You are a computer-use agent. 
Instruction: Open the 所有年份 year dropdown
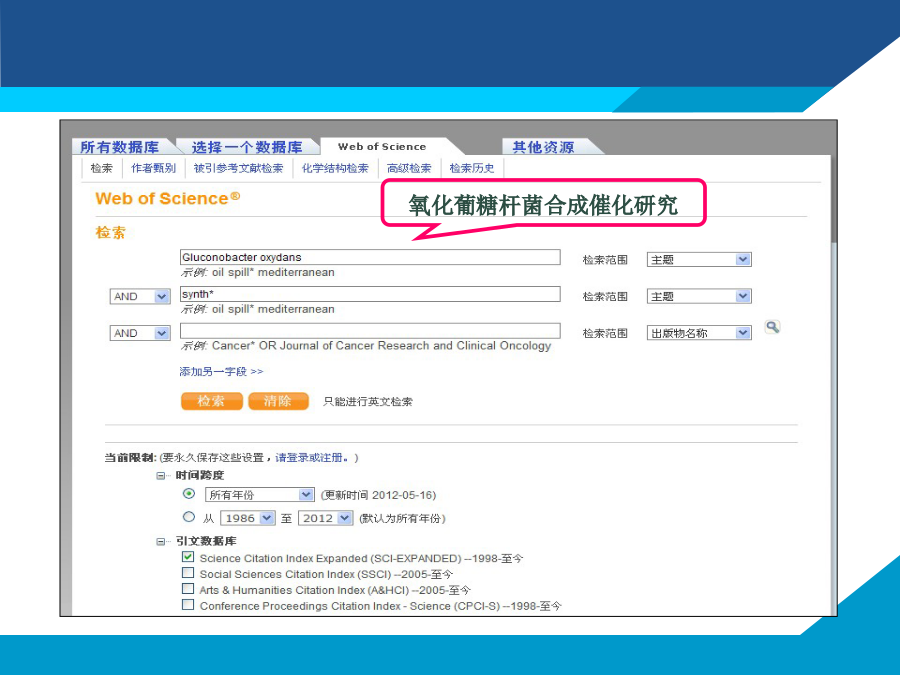pyautogui.click(x=259, y=494)
